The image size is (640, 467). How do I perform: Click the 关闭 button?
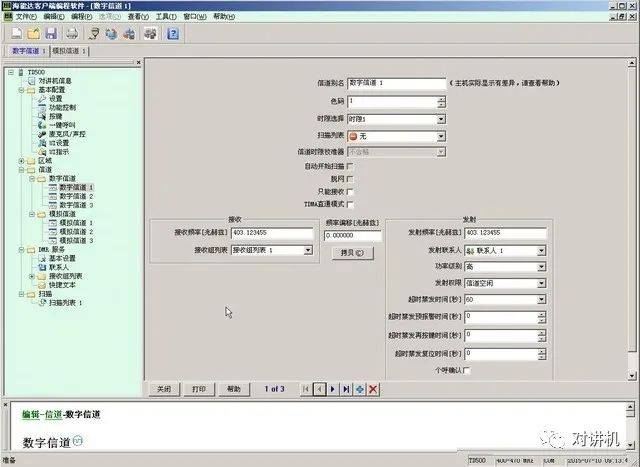(x=165, y=388)
